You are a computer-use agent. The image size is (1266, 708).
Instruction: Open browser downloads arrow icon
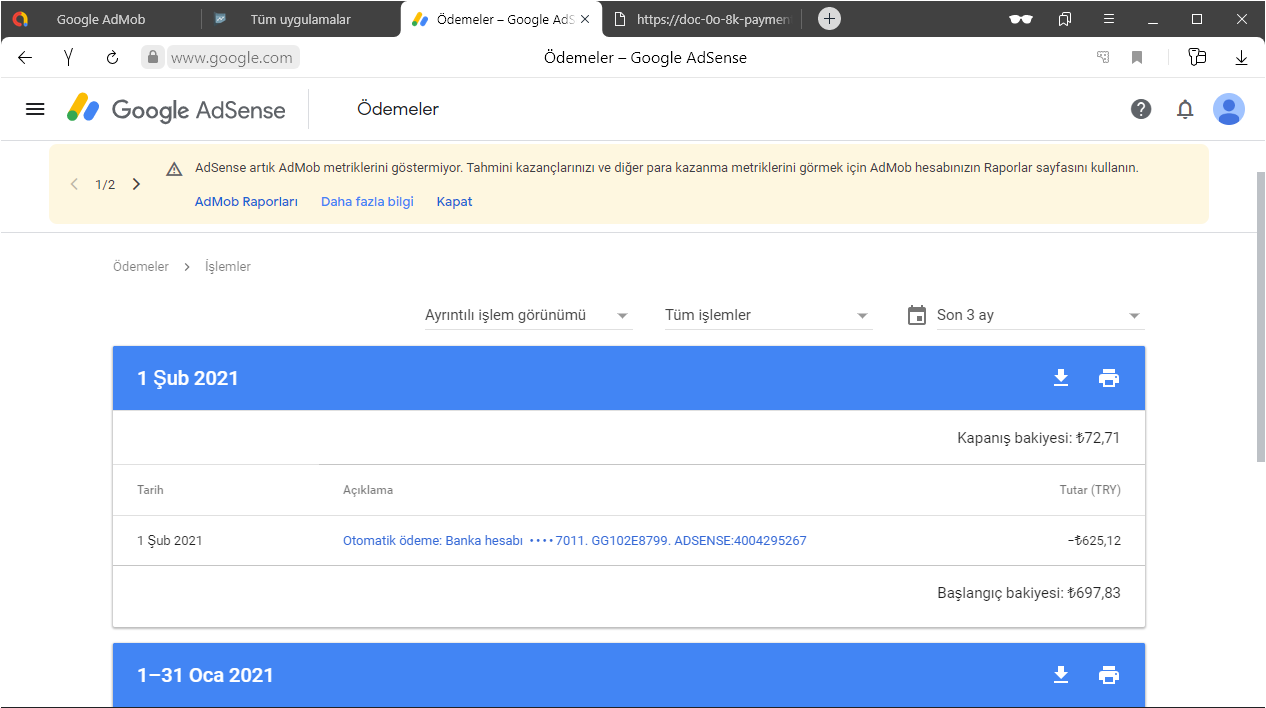[1242, 57]
